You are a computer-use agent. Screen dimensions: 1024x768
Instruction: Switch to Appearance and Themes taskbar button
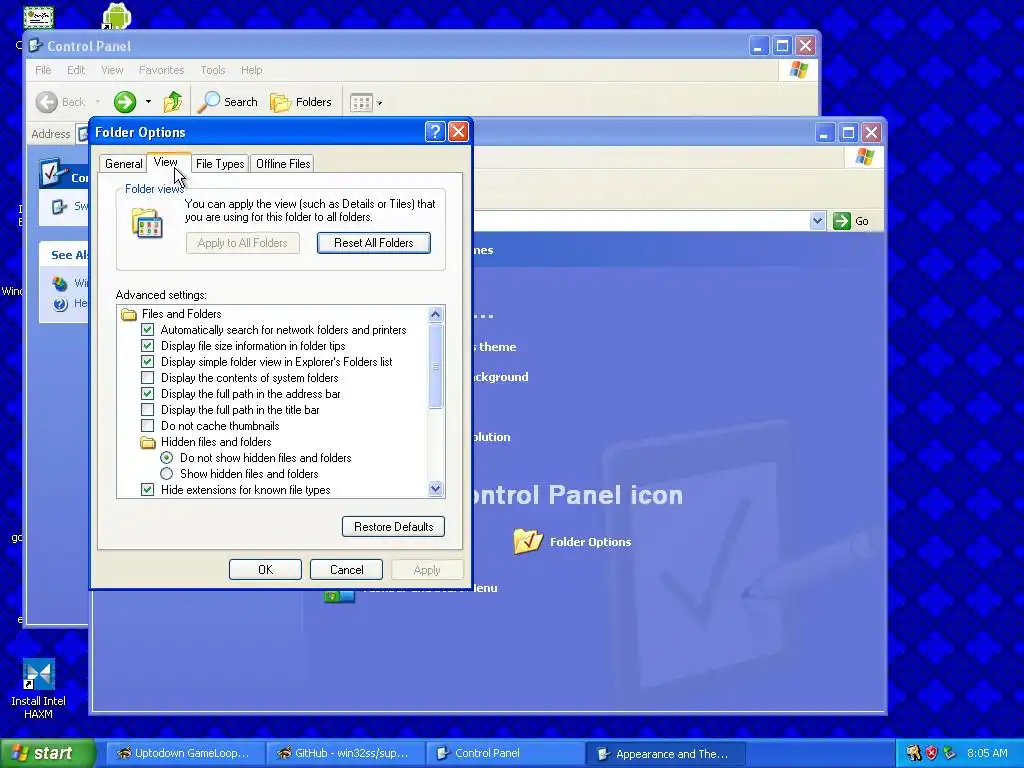pyautogui.click(x=666, y=754)
